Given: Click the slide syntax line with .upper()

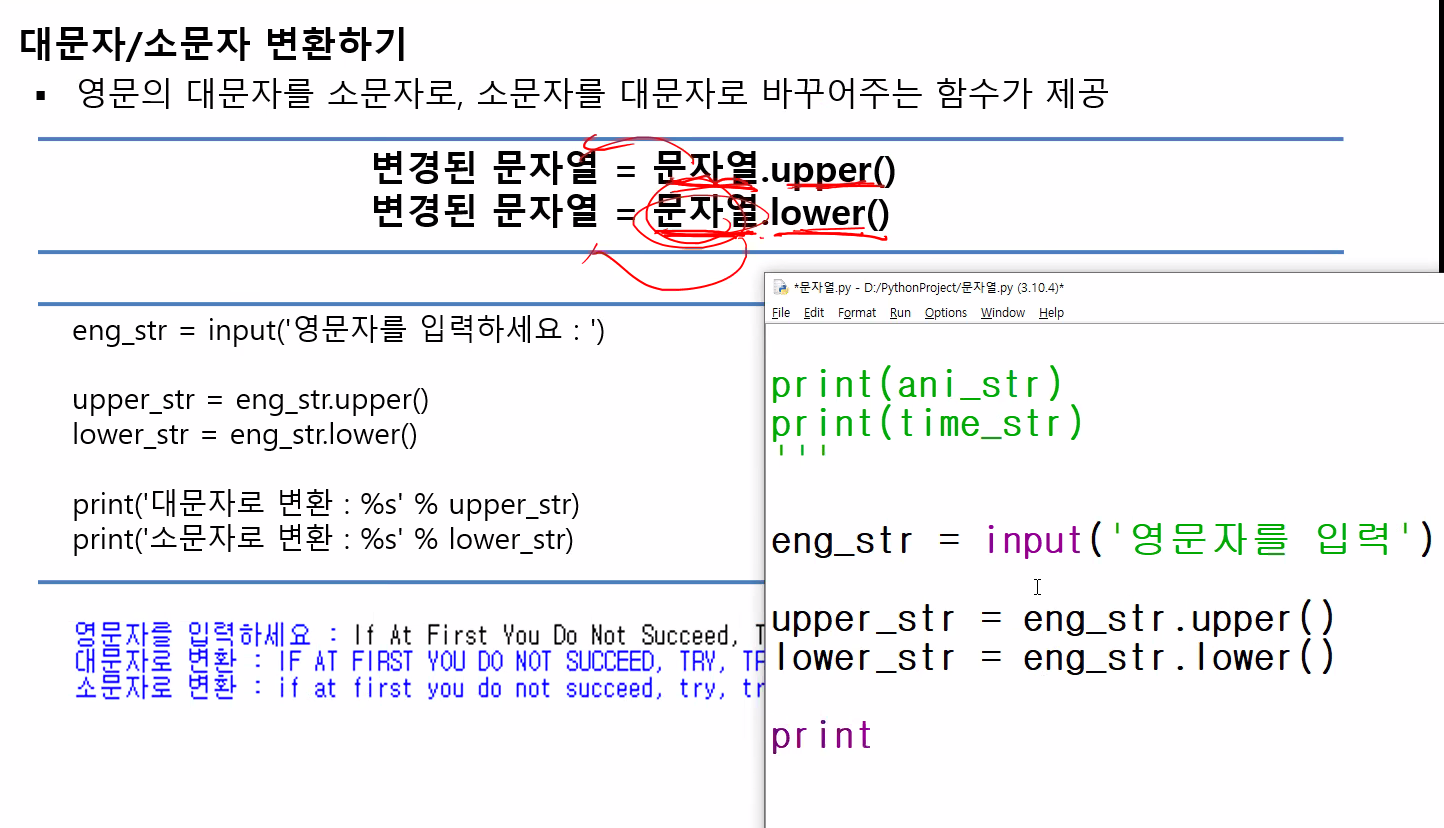Looking at the screenshot, I should (x=633, y=170).
